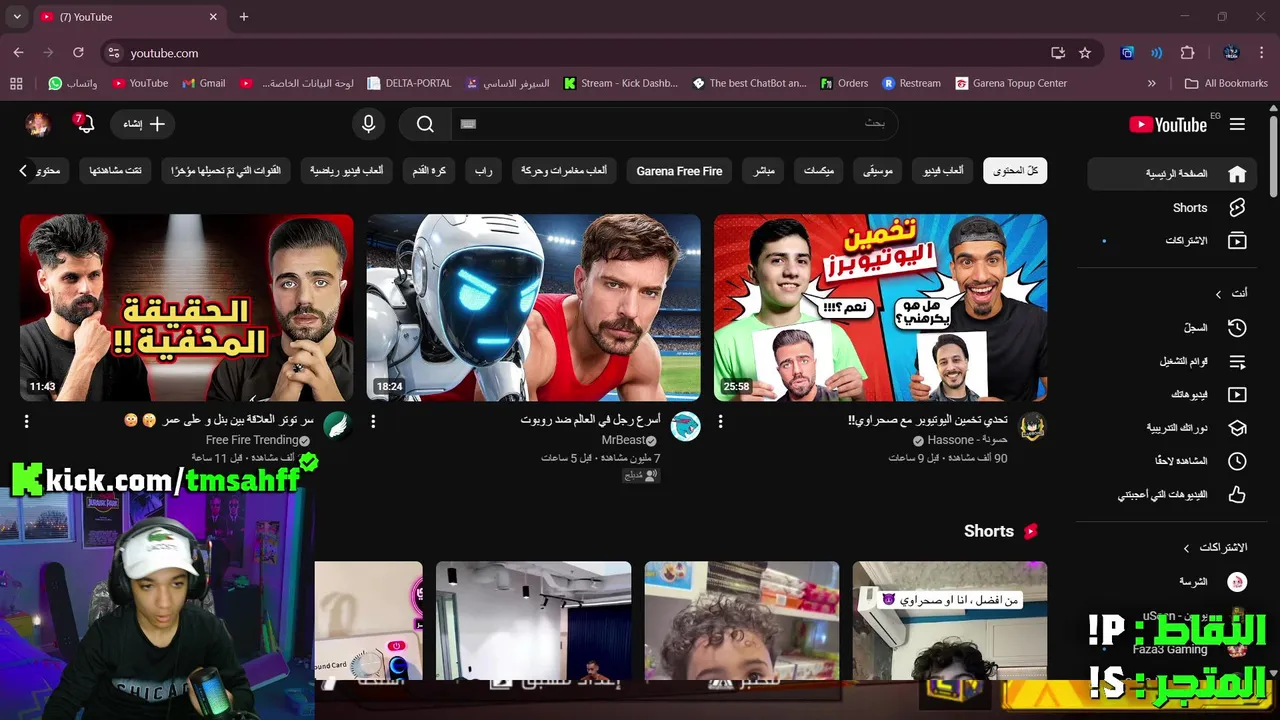
Task: Bookmark this page with the star icon
Action: click(x=1085, y=53)
